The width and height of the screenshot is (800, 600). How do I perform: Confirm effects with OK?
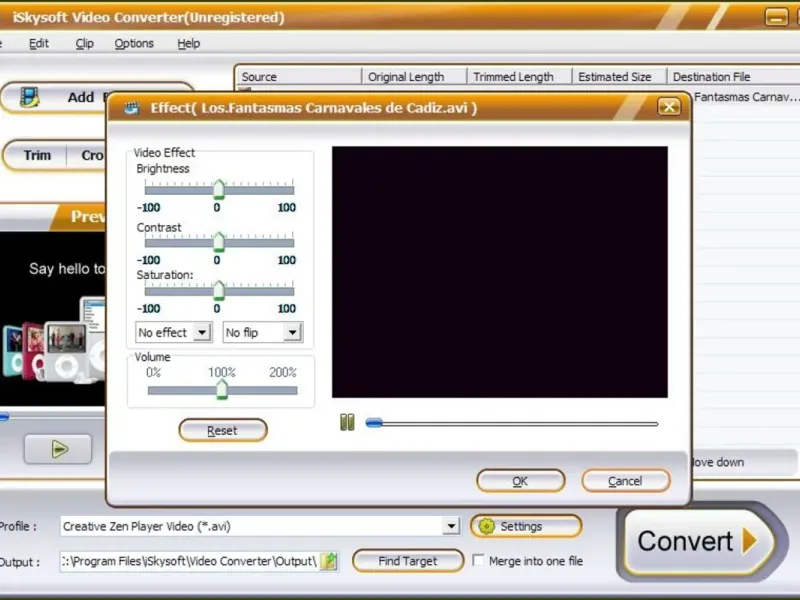(x=520, y=481)
